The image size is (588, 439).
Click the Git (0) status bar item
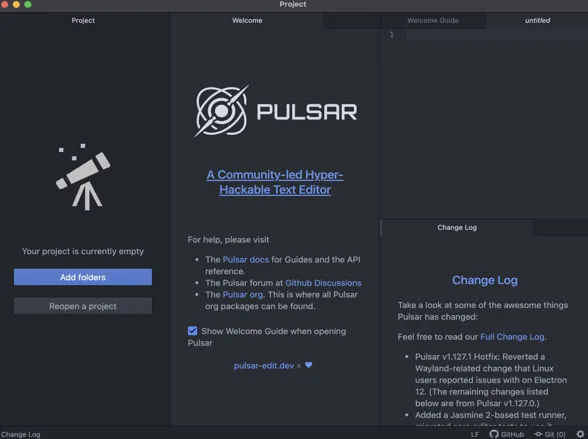tap(550, 434)
